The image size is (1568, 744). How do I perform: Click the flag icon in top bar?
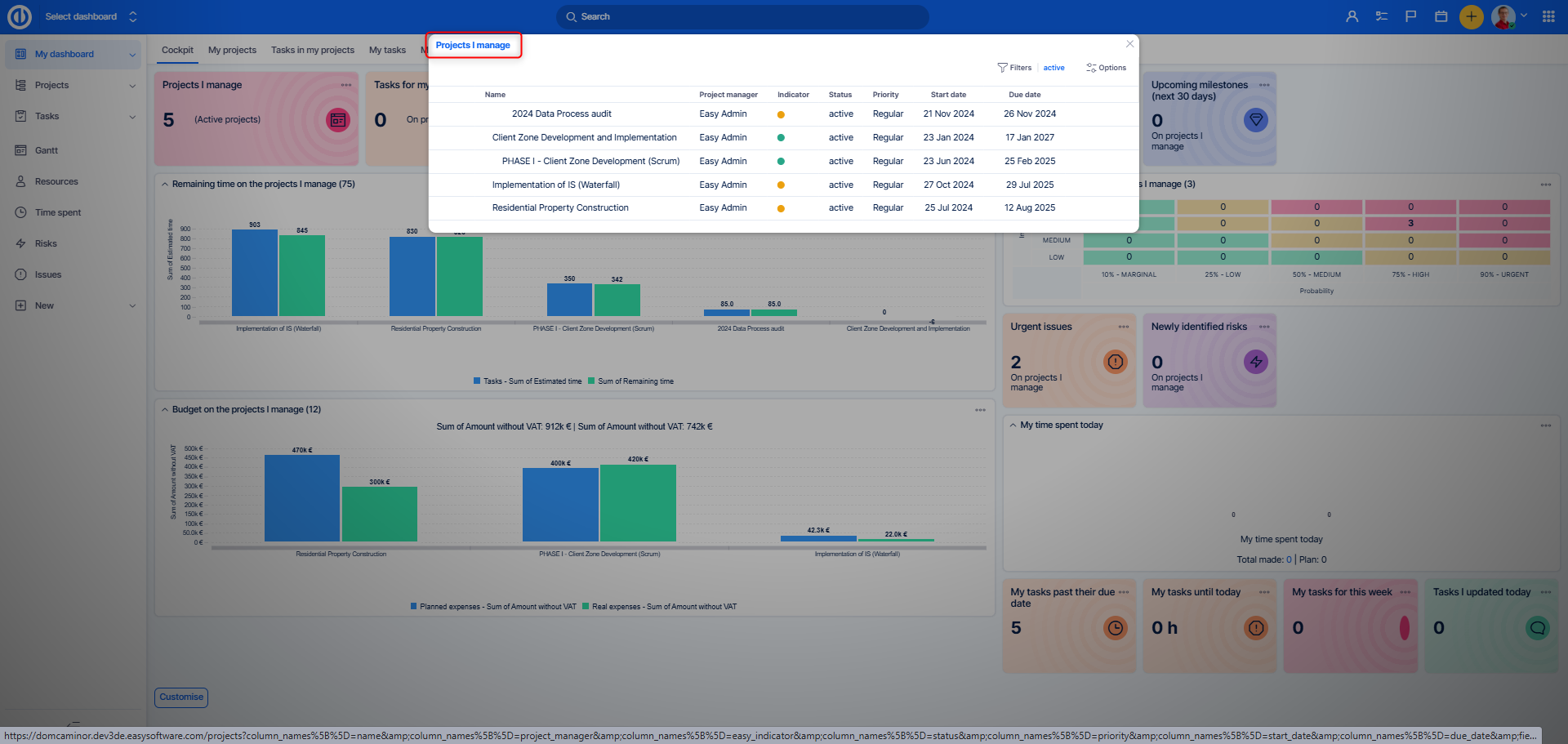click(1411, 16)
